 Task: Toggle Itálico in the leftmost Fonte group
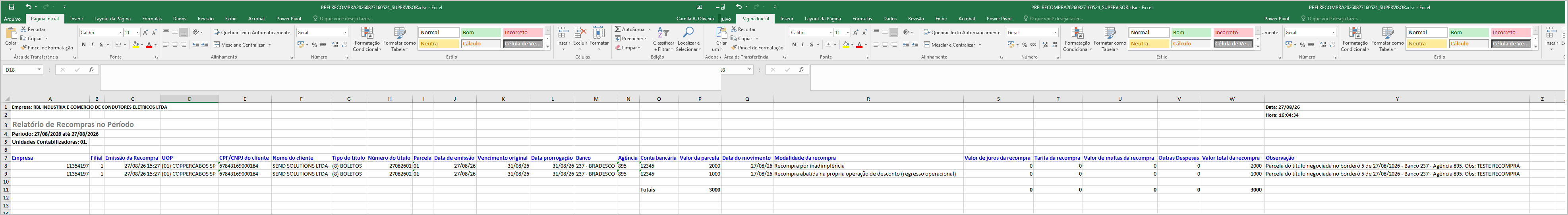click(93, 45)
